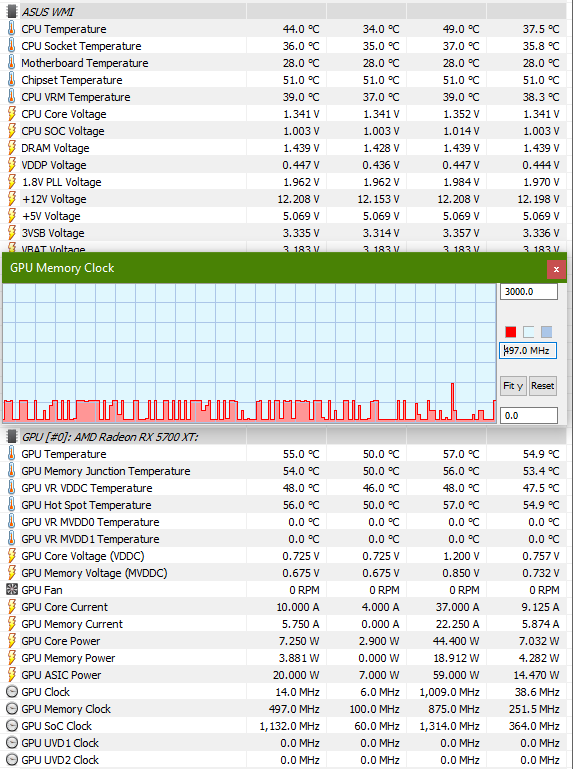Select the GPU Memory Voltage (MVDDC) label
This screenshot has height=769, width=573.
pos(94,573)
